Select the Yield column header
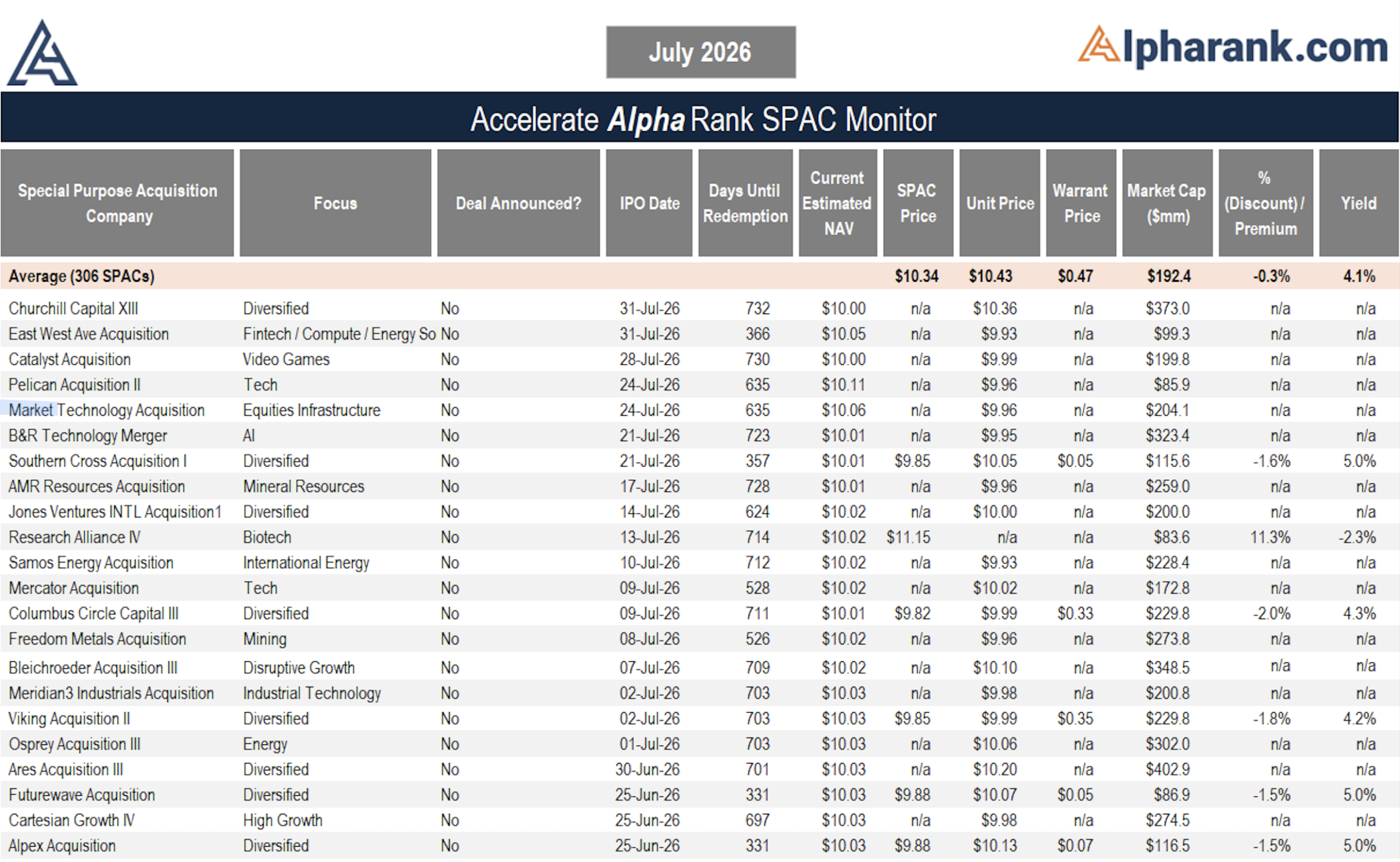Image resolution: width=1400 pixels, height=862 pixels. [1358, 203]
